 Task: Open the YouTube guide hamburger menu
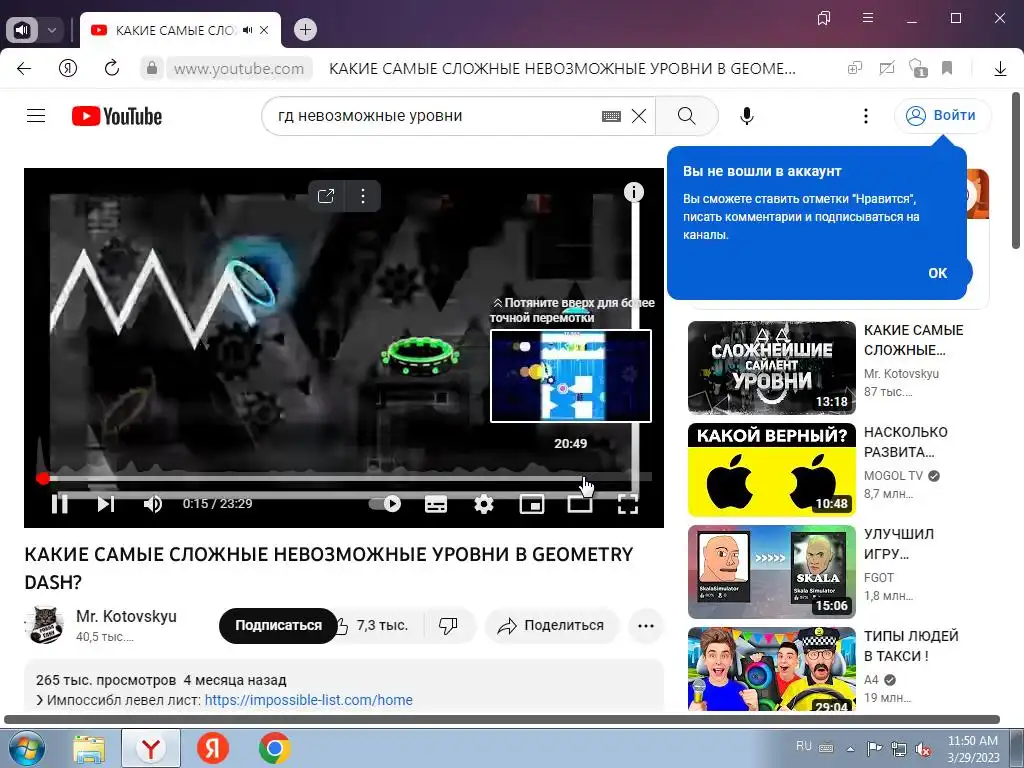point(36,116)
